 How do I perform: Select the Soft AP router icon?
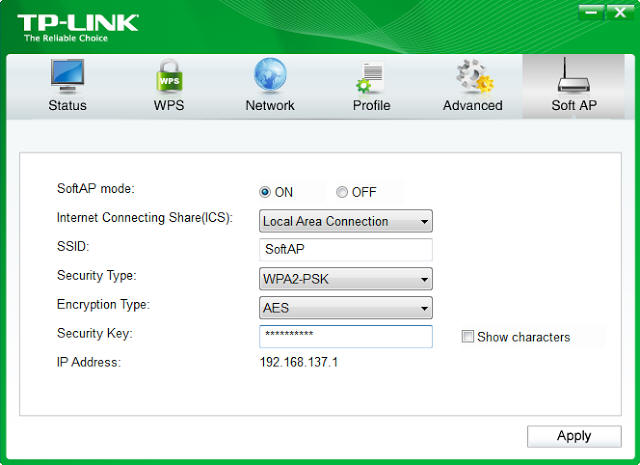pyautogui.click(x=574, y=77)
